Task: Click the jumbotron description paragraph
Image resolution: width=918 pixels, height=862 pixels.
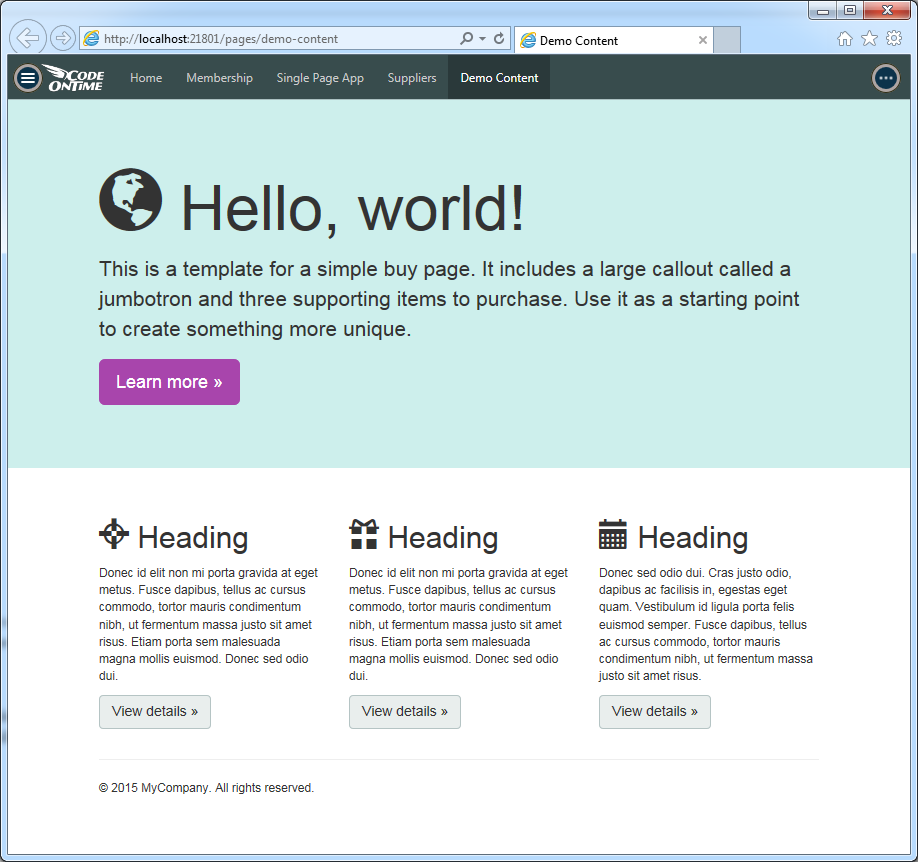Action: click(x=449, y=299)
